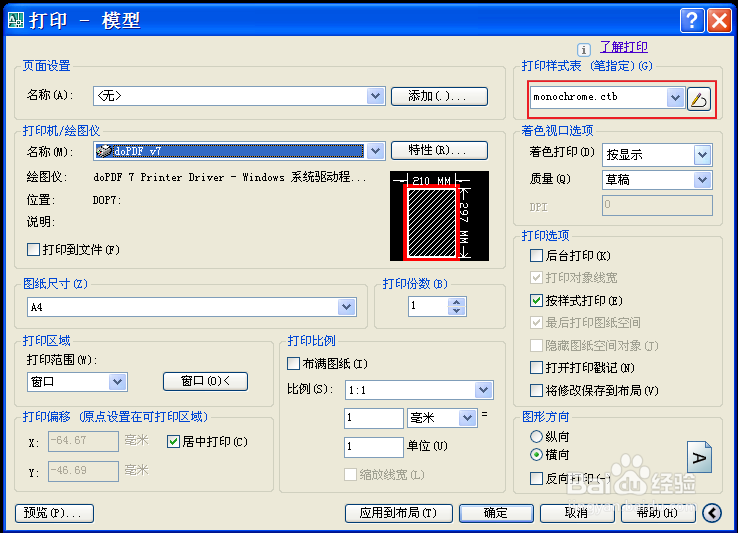Image resolution: width=738 pixels, height=533 pixels.
Task: Uncheck the 居中打印 checkbox
Action: (x=174, y=441)
